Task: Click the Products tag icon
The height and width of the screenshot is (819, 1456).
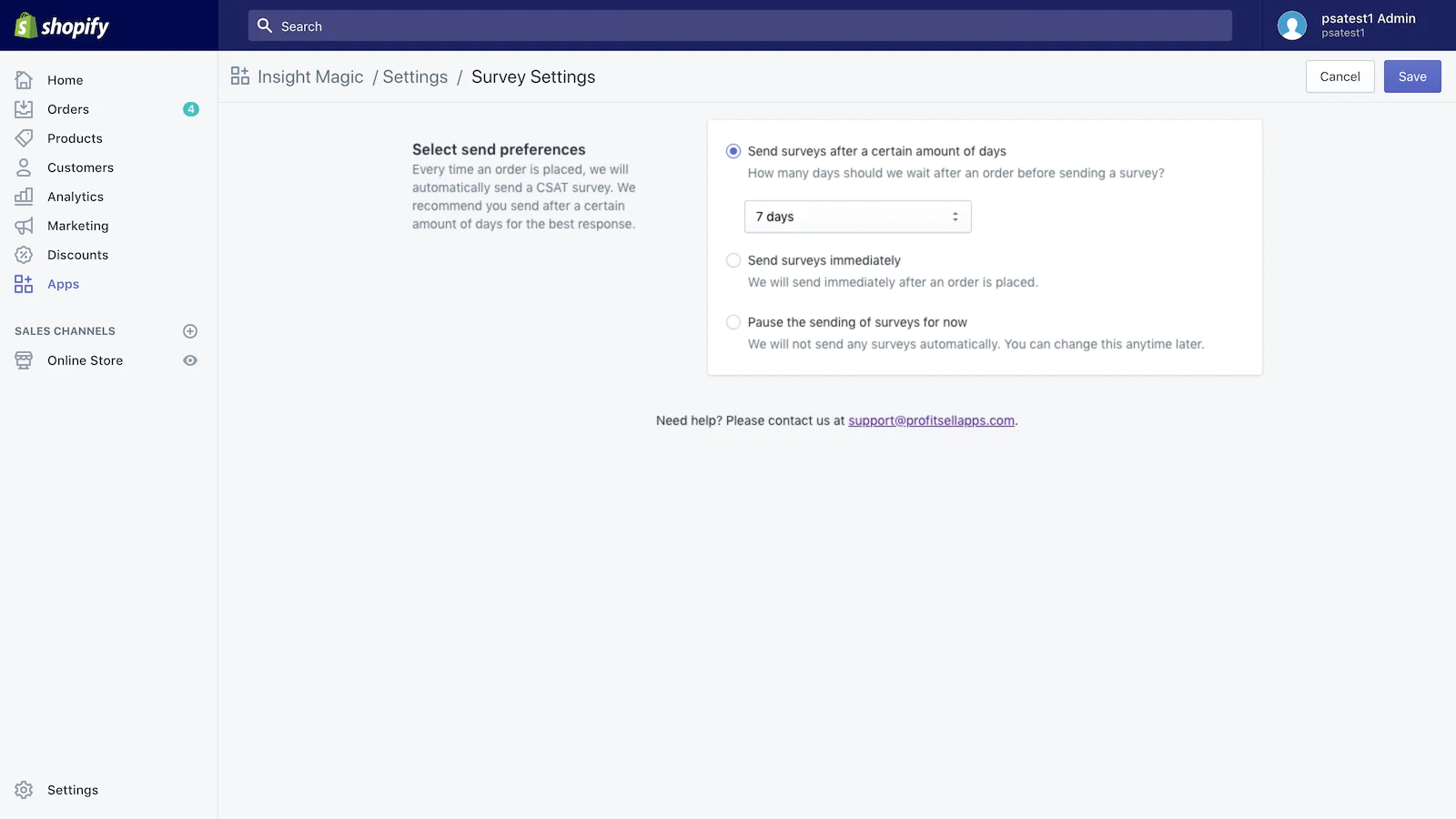Action: click(x=24, y=138)
